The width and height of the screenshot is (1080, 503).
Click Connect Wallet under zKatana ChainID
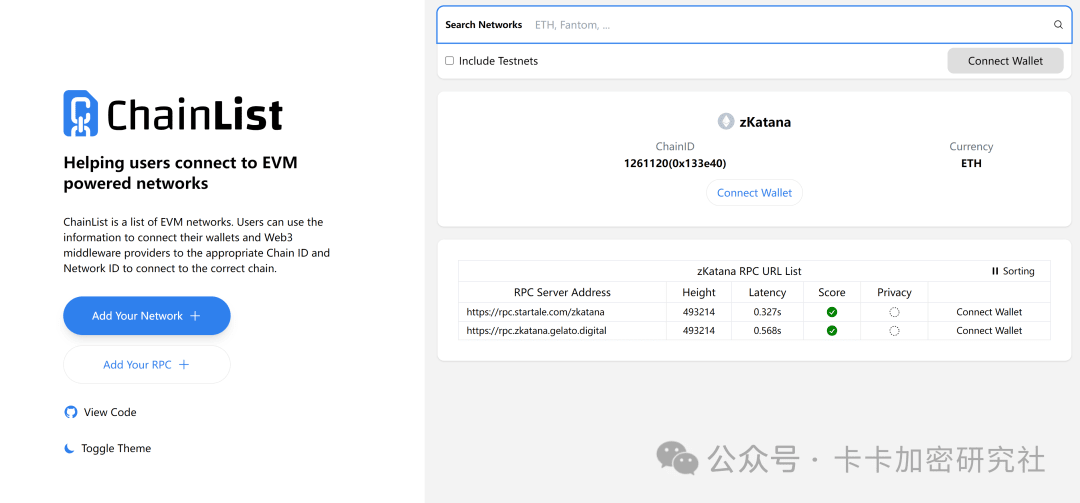click(x=754, y=193)
